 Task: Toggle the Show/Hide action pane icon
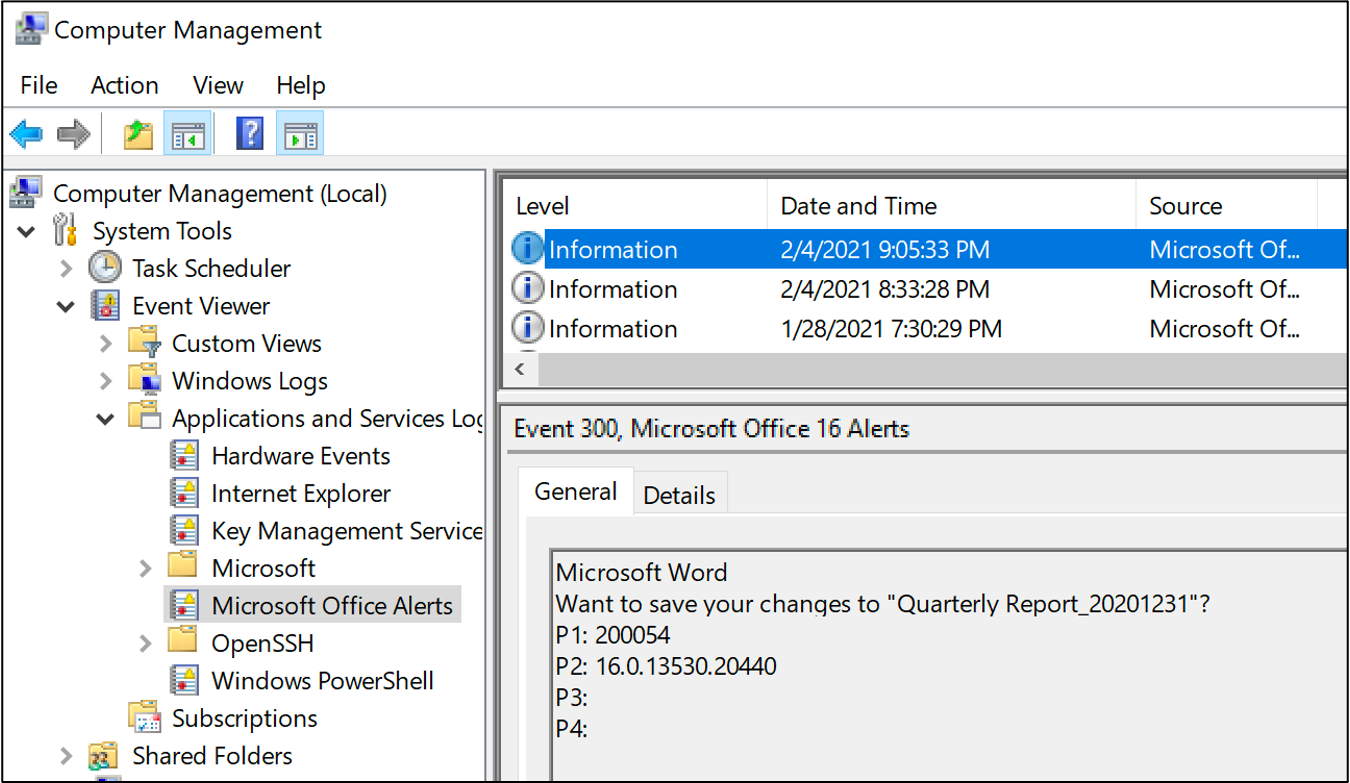pos(300,132)
